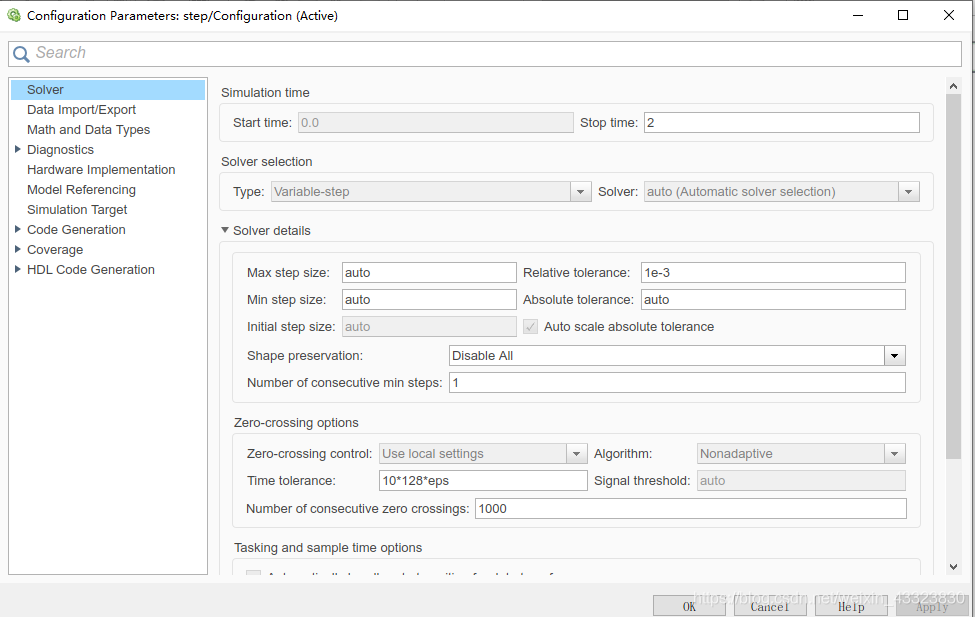Close the Configuration Parameters window
Viewport: 975px width, 617px height.
tap(949, 16)
